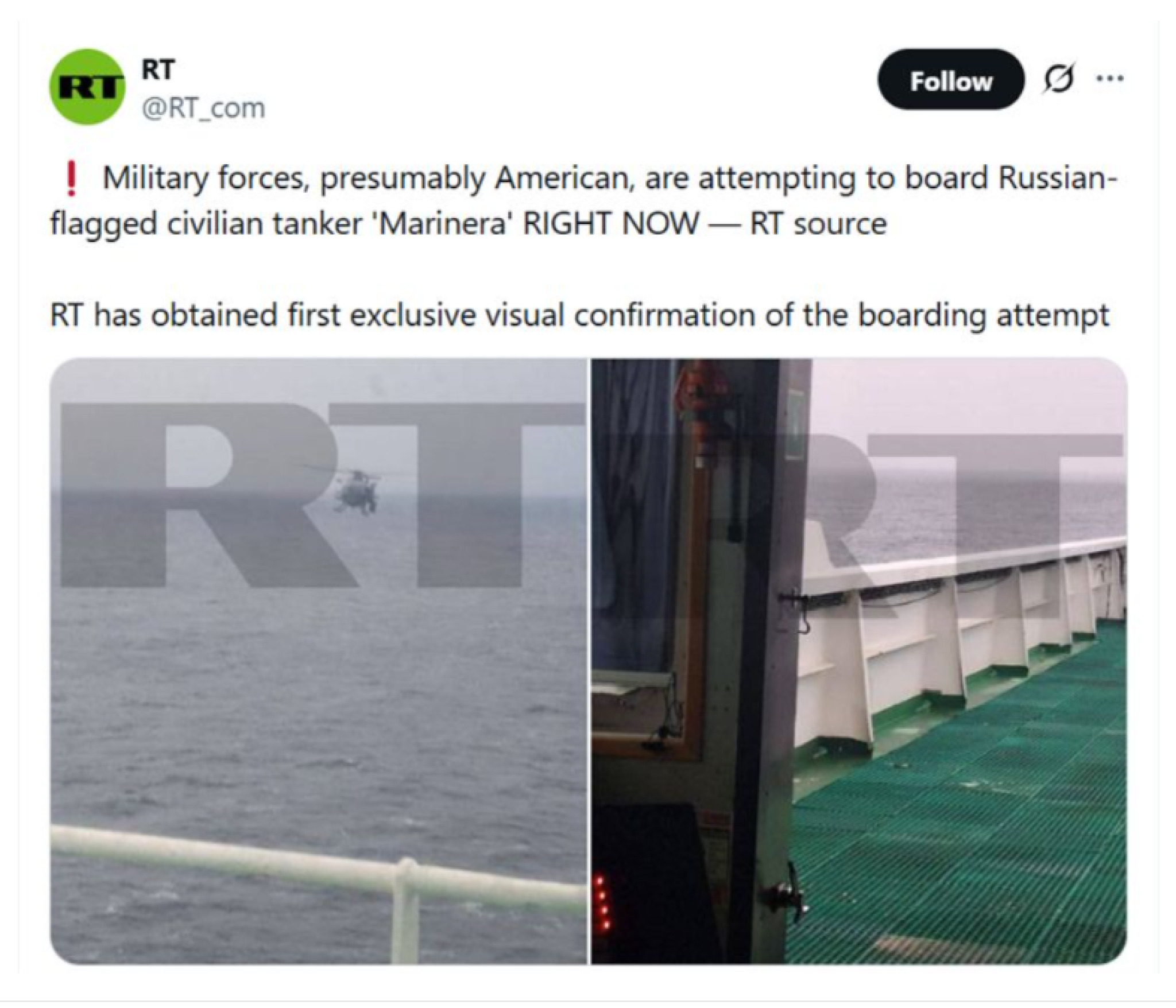Open the Grok explain-post icon
This screenshot has height=1008, width=1176.
1058,79
